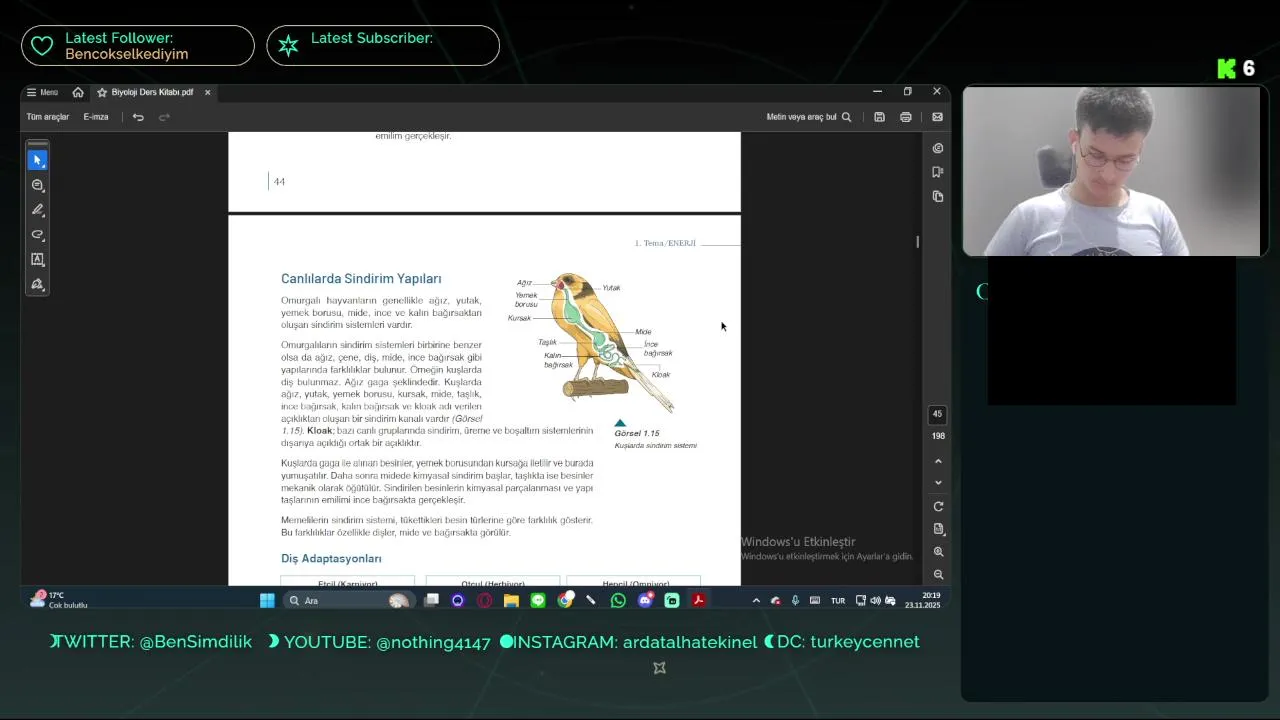Image resolution: width=1280 pixels, height=720 pixels.
Task: Open the bookmarks panel icon
Action: click(x=938, y=172)
